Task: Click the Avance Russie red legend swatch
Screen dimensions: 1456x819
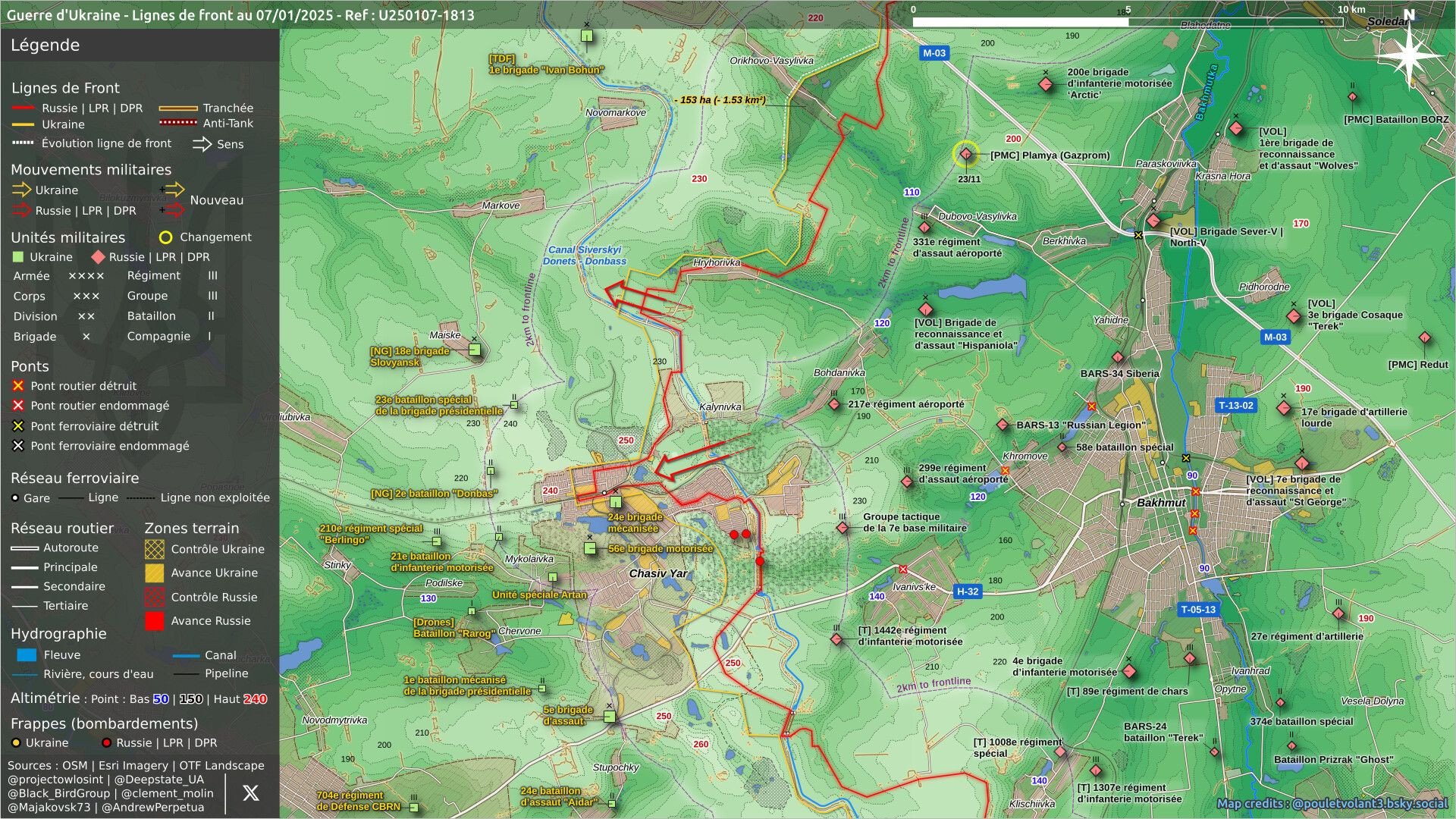Action: tap(154, 621)
